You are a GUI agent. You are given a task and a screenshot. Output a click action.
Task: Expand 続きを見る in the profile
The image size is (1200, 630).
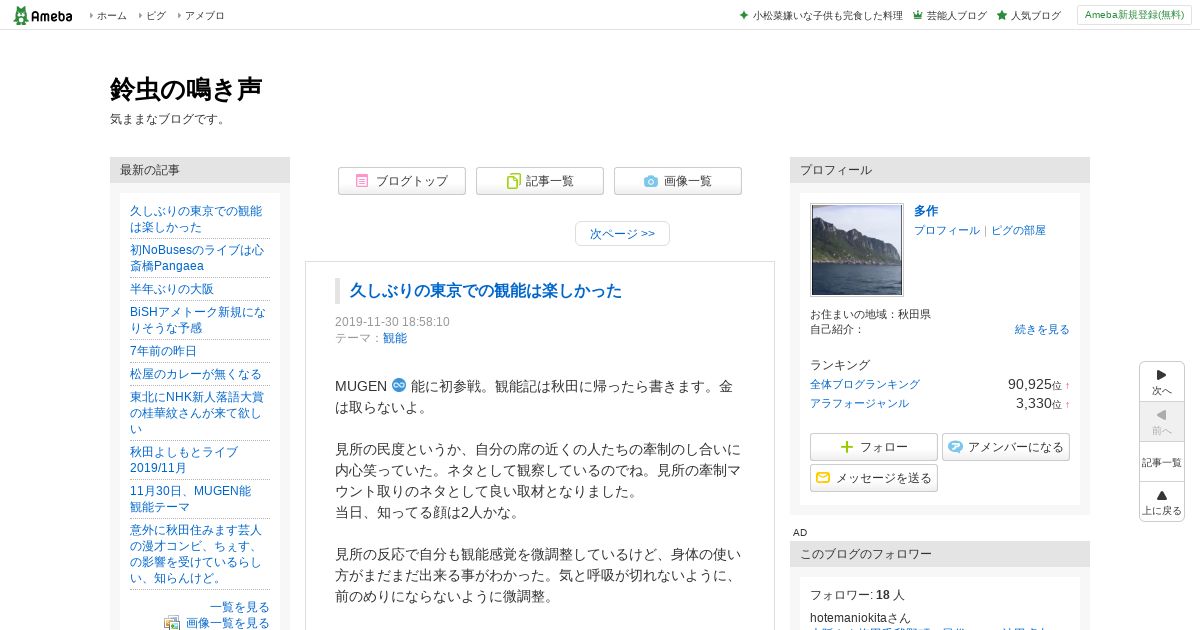pyautogui.click(x=1042, y=329)
